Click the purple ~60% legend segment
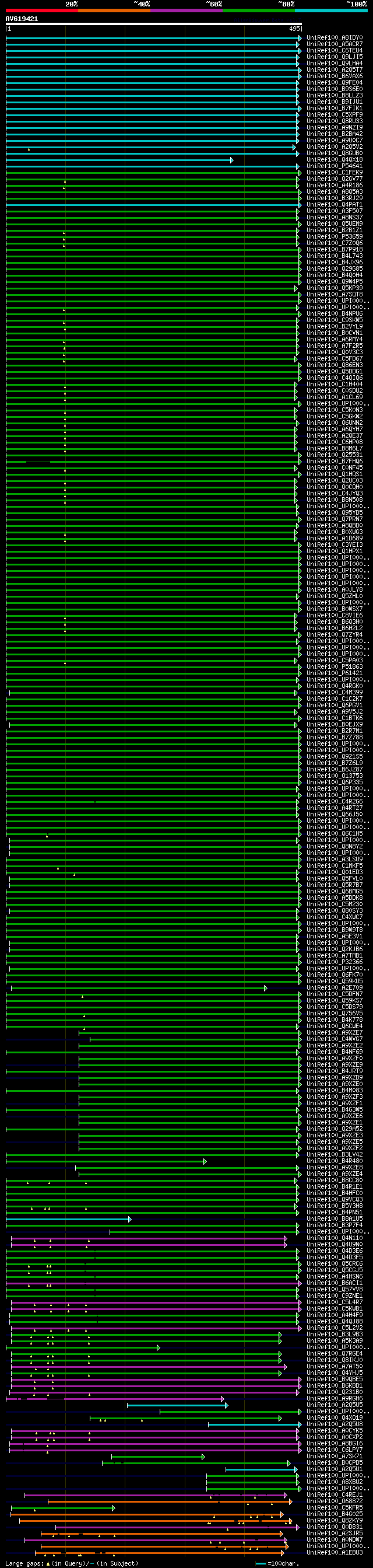The image size is (373, 1568). (x=186, y=11)
